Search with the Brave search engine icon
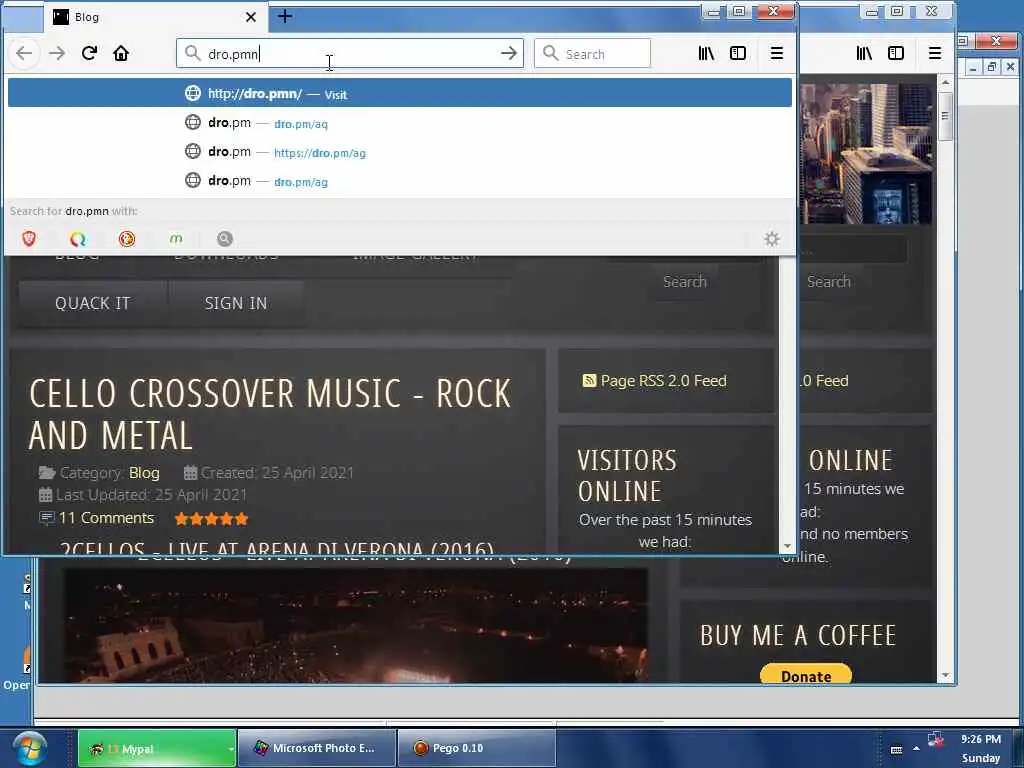 [29, 239]
